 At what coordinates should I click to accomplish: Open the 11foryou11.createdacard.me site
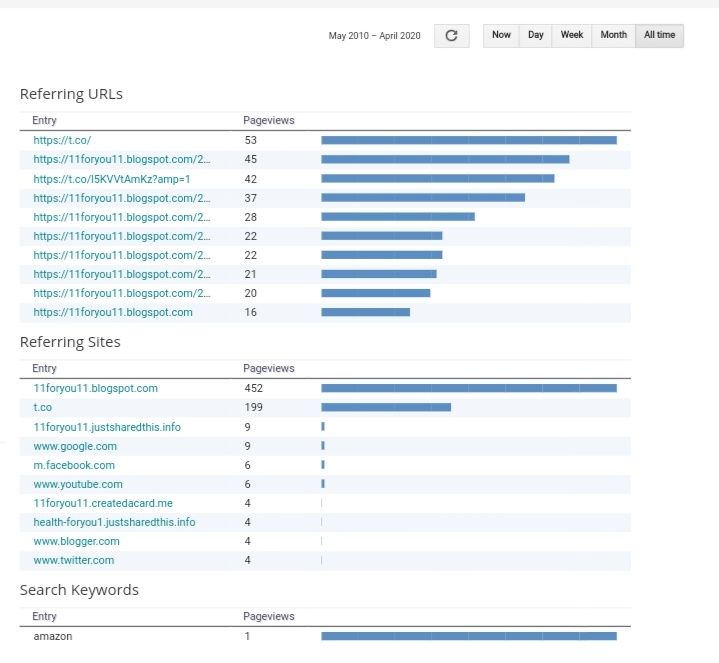103,503
